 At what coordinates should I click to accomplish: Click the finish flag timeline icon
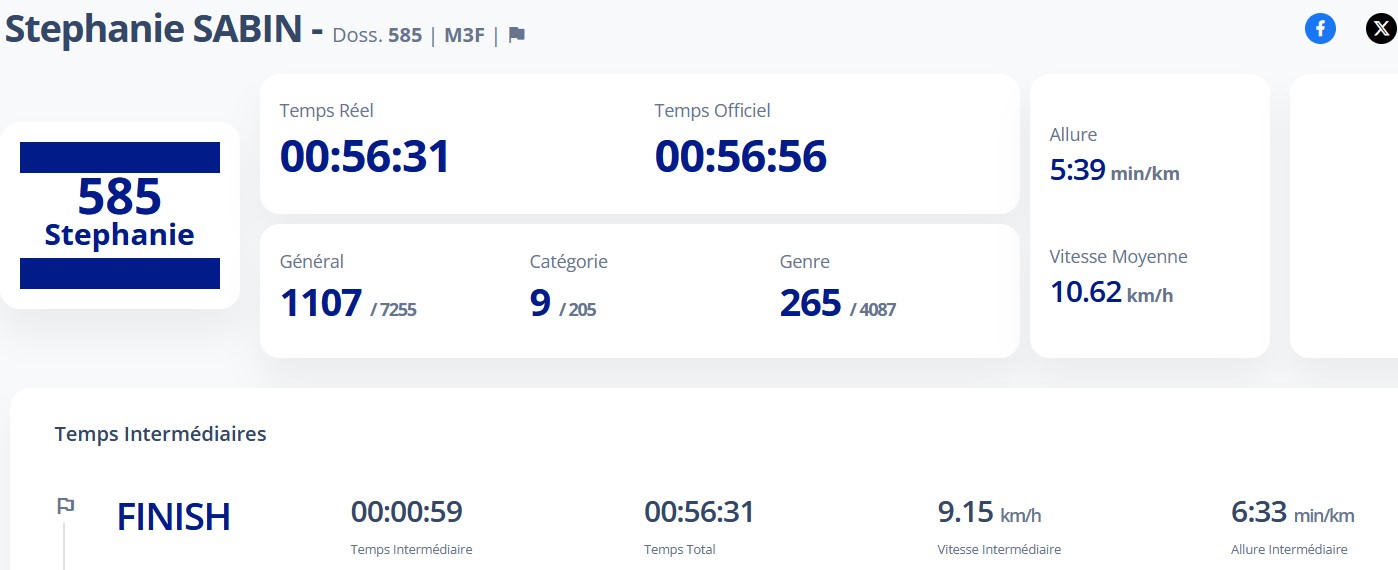(x=65, y=507)
